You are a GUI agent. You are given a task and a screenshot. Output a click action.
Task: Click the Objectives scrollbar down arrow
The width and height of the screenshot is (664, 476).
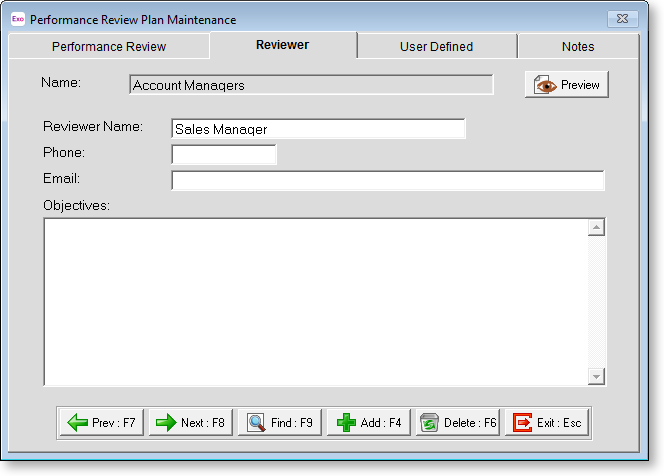pyautogui.click(x=597, y=376)
